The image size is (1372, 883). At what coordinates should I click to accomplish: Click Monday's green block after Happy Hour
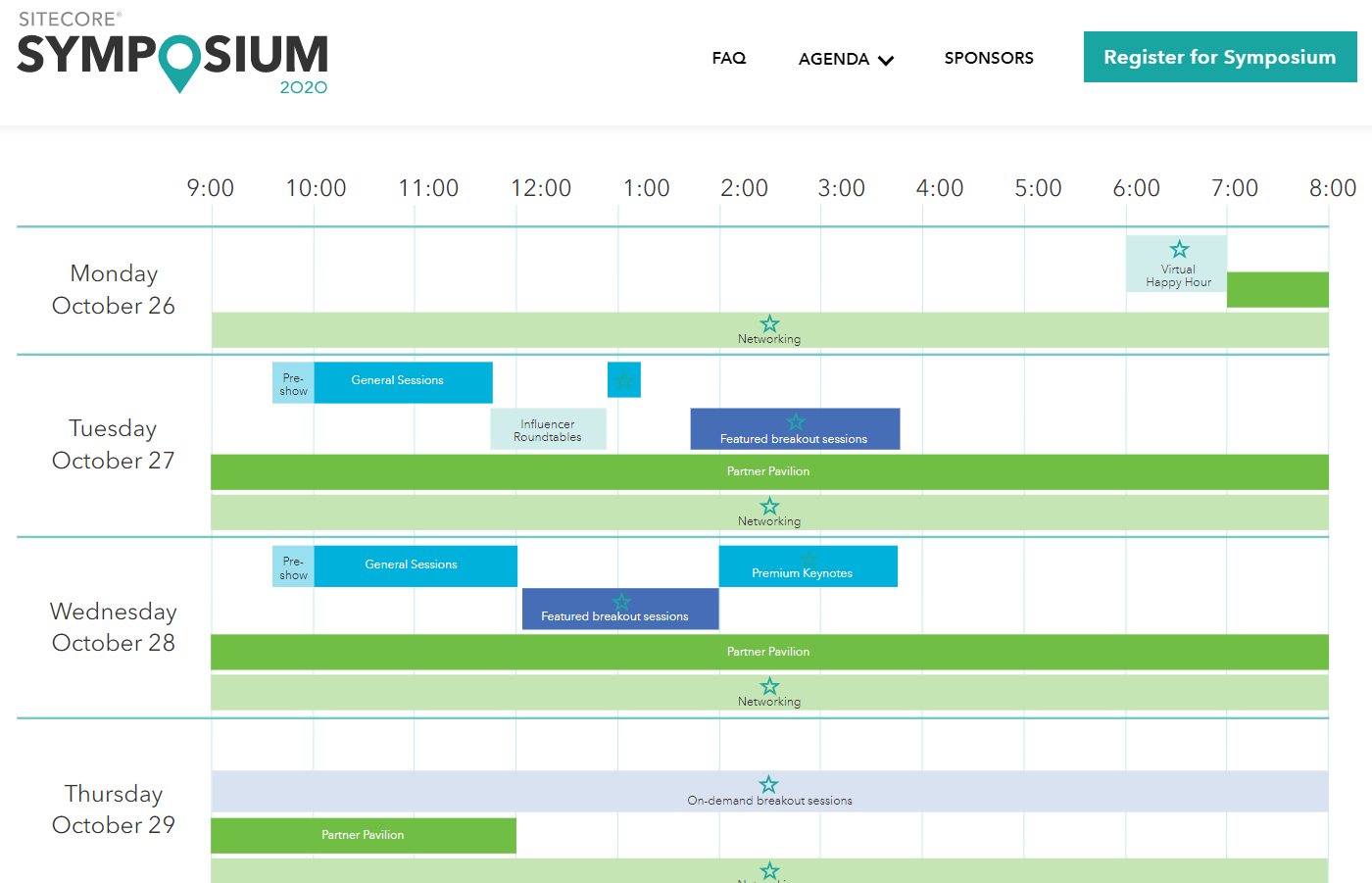[1277, 290]
